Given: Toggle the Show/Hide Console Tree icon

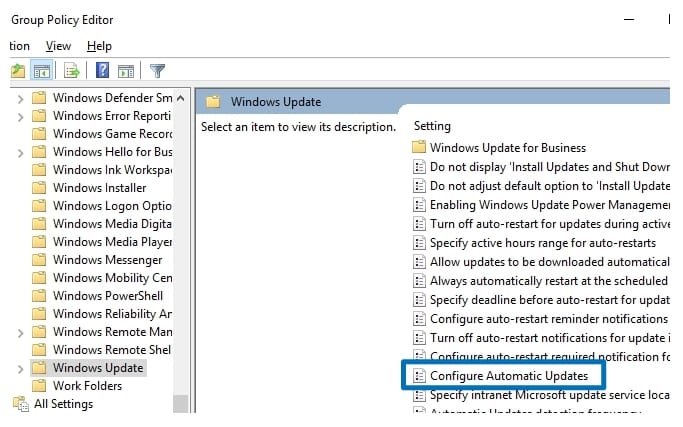Looking at the screenshot, I should 42,71.
